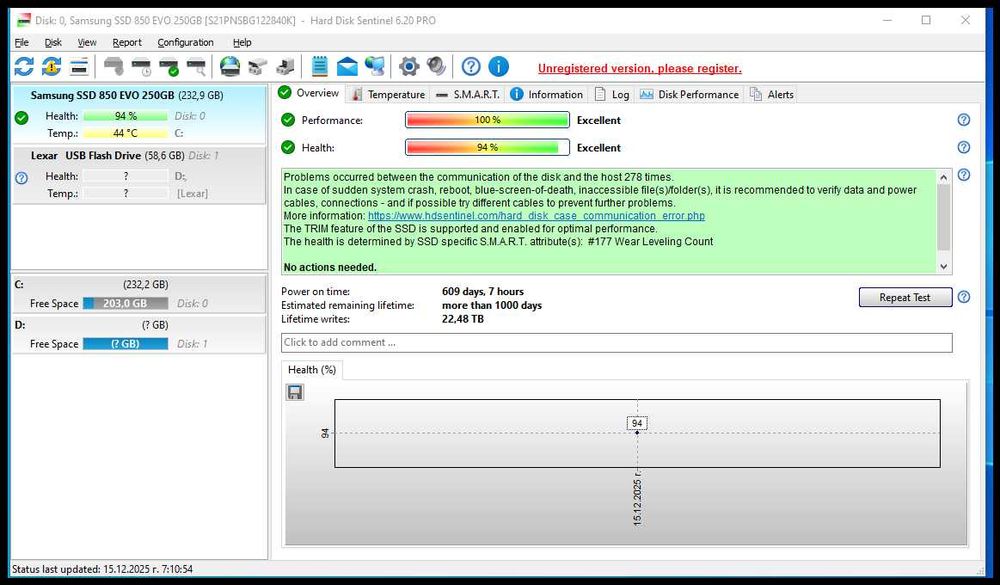1000x585 pixels.
Task: Click the Refresh disk status toolbar icon
Action: pos(24,66)
